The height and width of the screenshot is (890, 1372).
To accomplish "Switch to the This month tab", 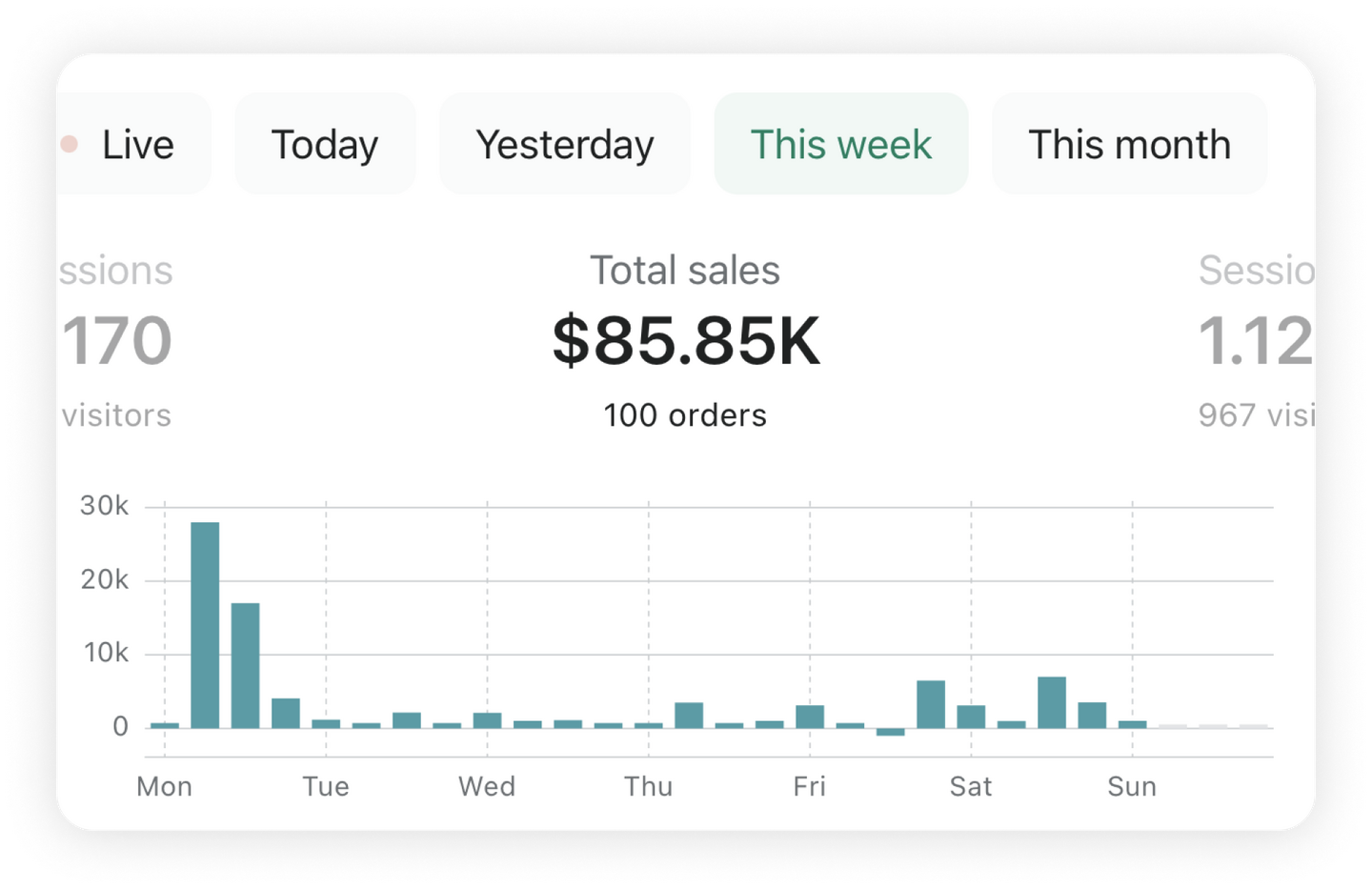I will [1129, 145].
